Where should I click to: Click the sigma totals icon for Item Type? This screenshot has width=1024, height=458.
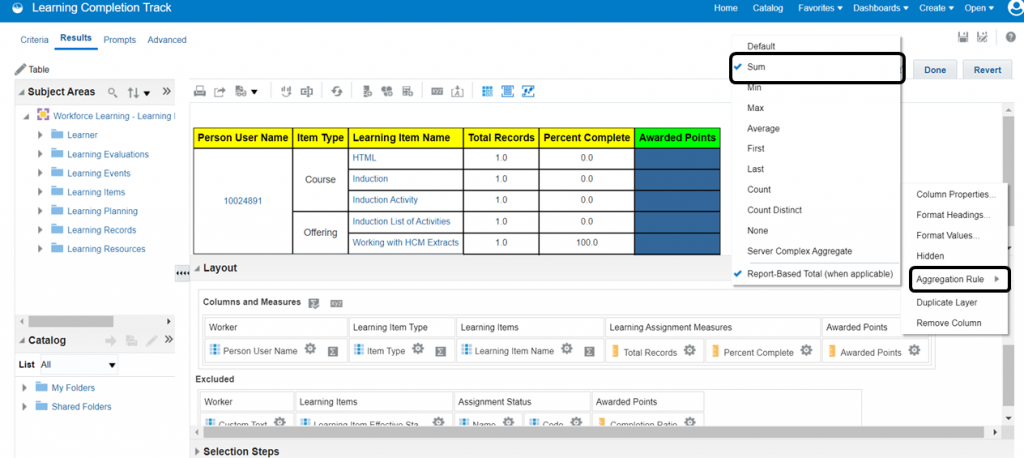441,352
